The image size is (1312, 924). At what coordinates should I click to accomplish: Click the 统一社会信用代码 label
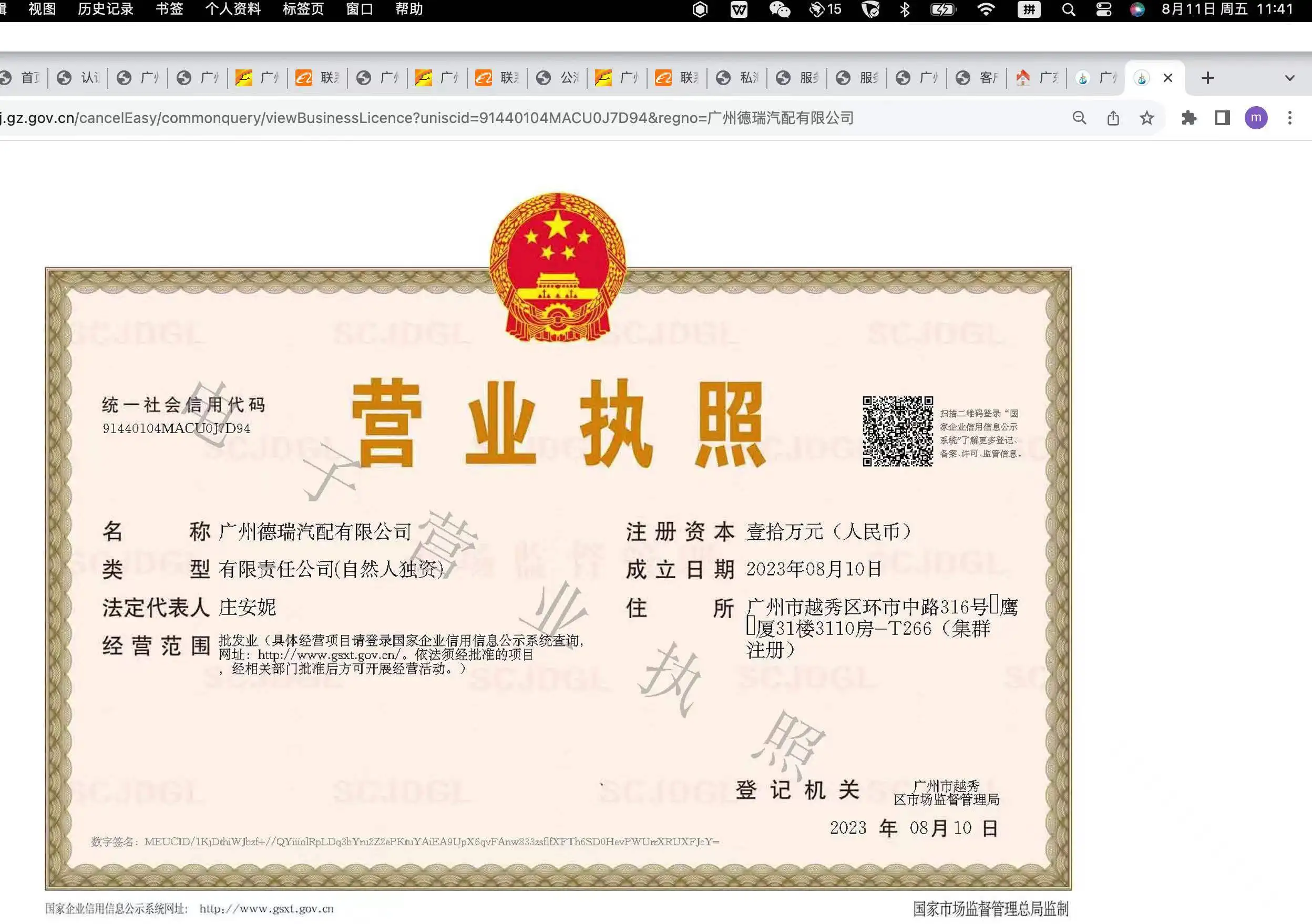tap(183, 405)
